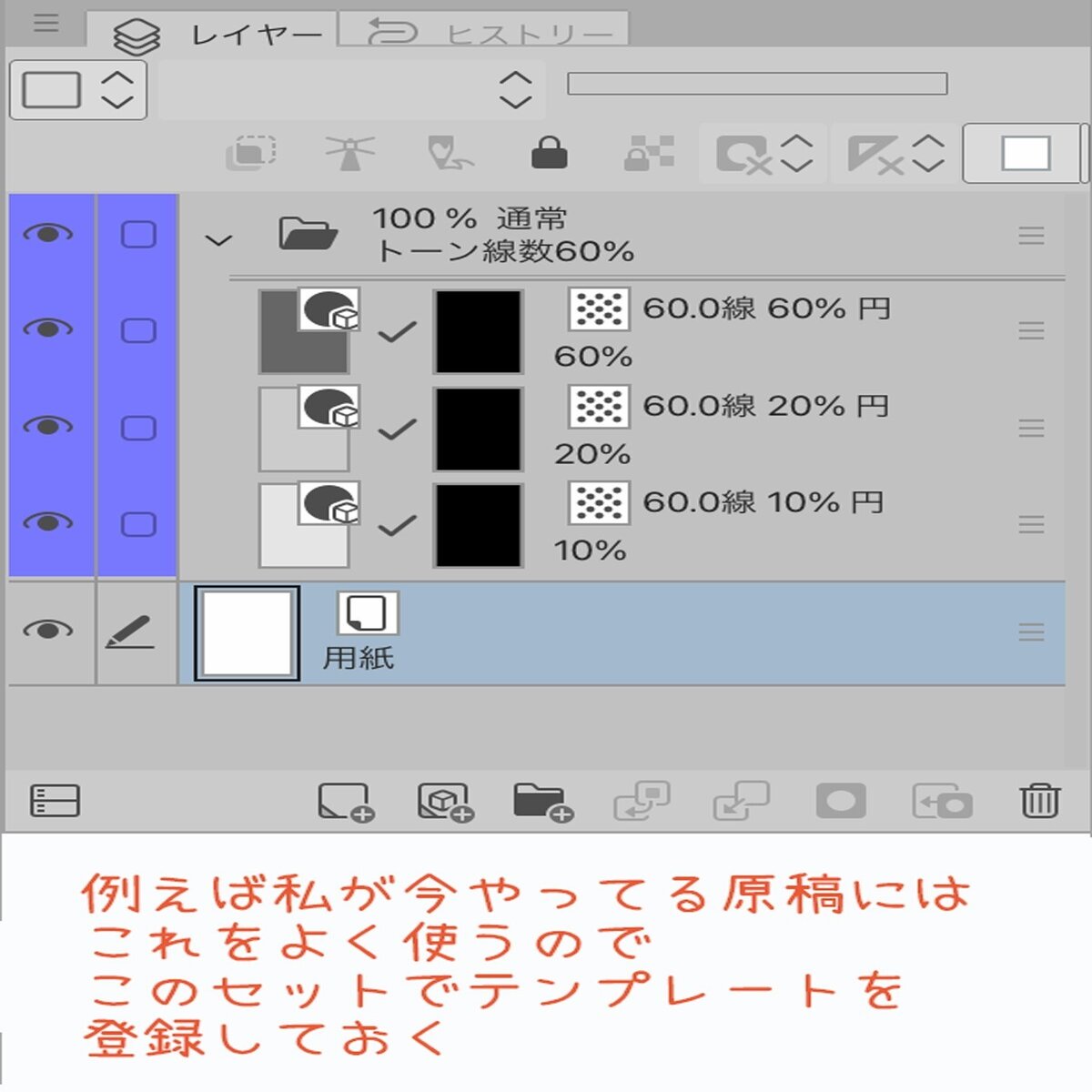Screen dimensions: 1092x1092
Task: Select the 10% layer color thumbnail
Action: [304, 525]
